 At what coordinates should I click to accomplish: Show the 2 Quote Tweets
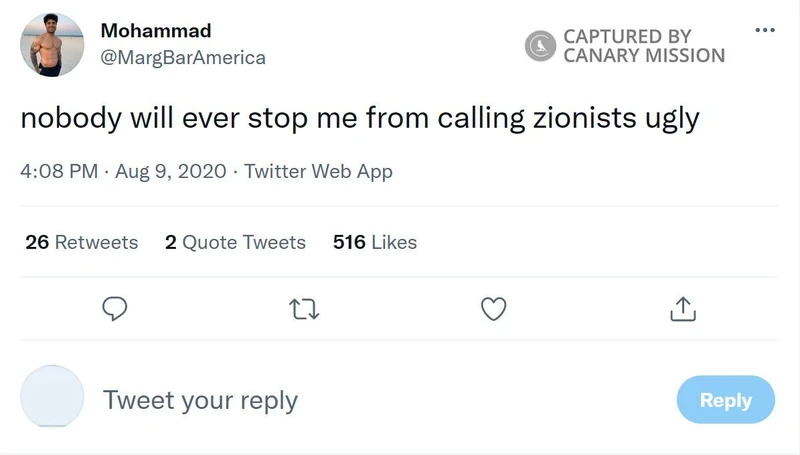[235, 242]
